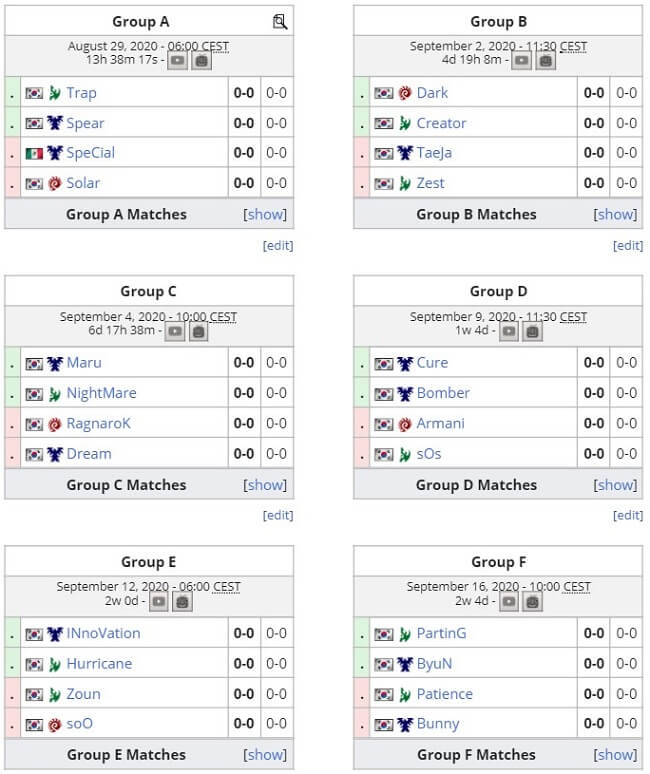The height and width of the screenshot is (774, 650).
Task: Click the Group B calendar icon
Action: 545,61
